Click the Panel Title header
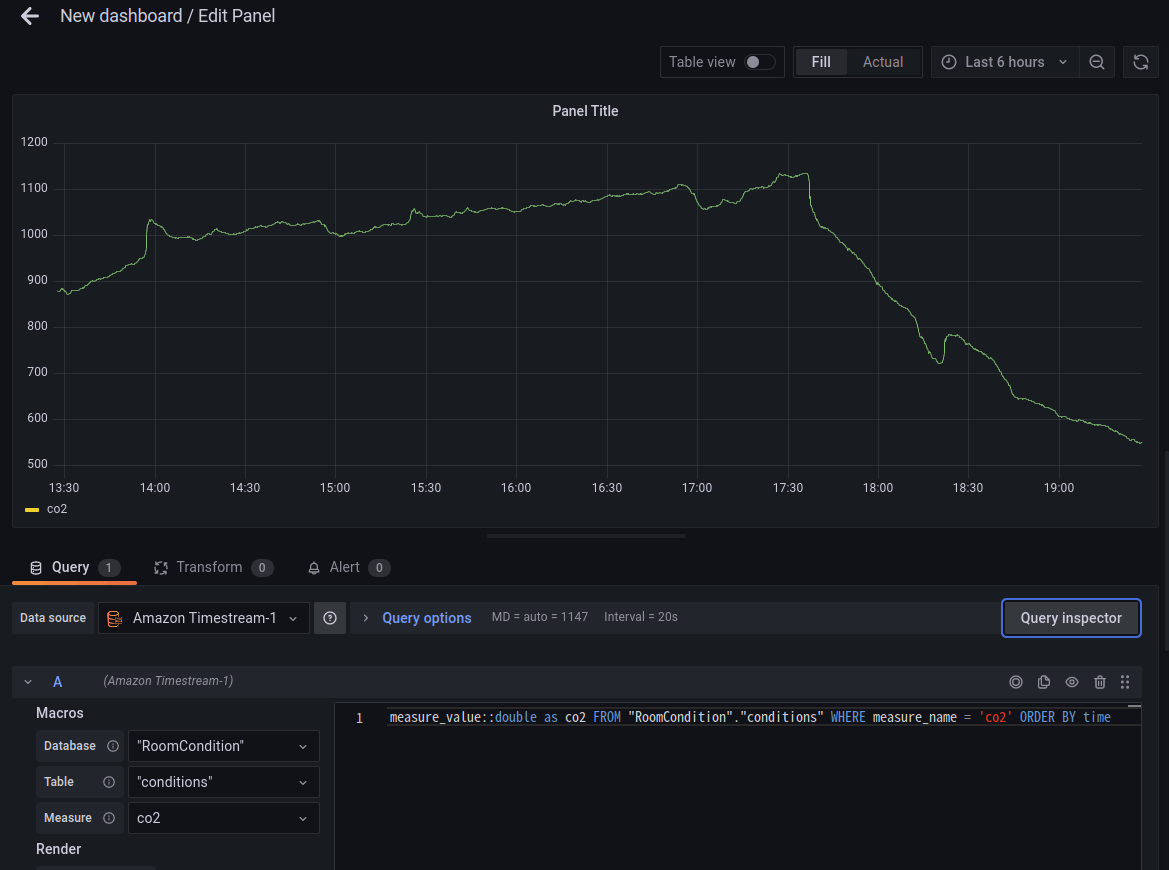This screenshot has height=870, width=1169. coord(585,111)
